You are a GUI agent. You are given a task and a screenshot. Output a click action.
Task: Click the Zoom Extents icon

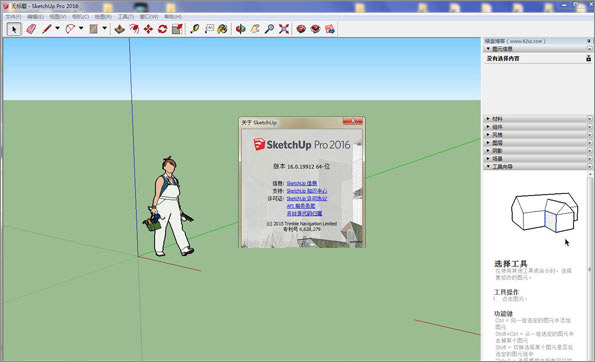pyautogui.click(x=284, y=29)
